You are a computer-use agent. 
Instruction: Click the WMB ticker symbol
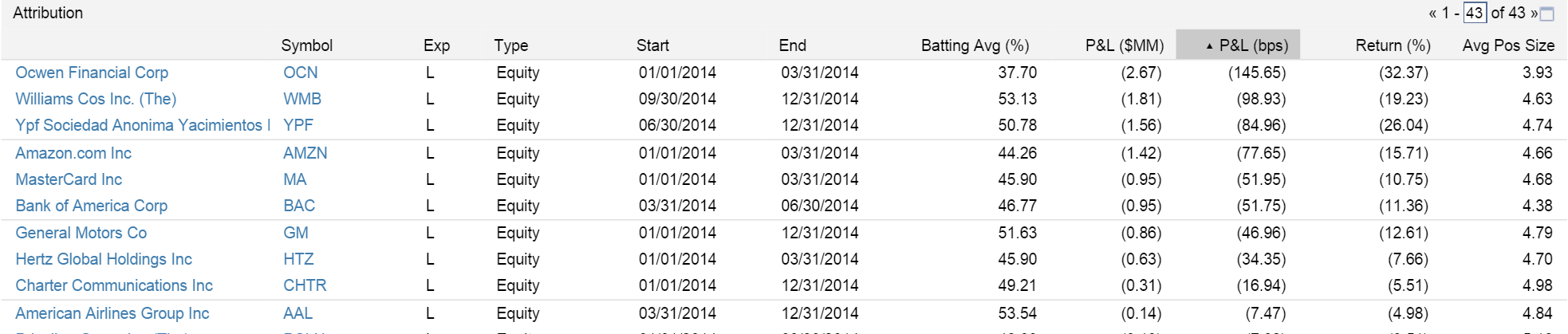(x=302, y=99)
